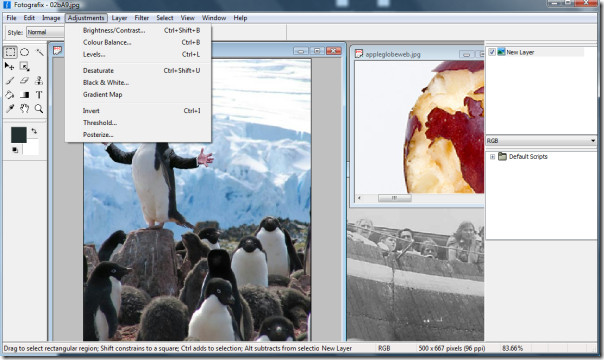This screenshot has height=360, width=604.
Task: Maximize the penguin image document window
Action: [317, 51]
